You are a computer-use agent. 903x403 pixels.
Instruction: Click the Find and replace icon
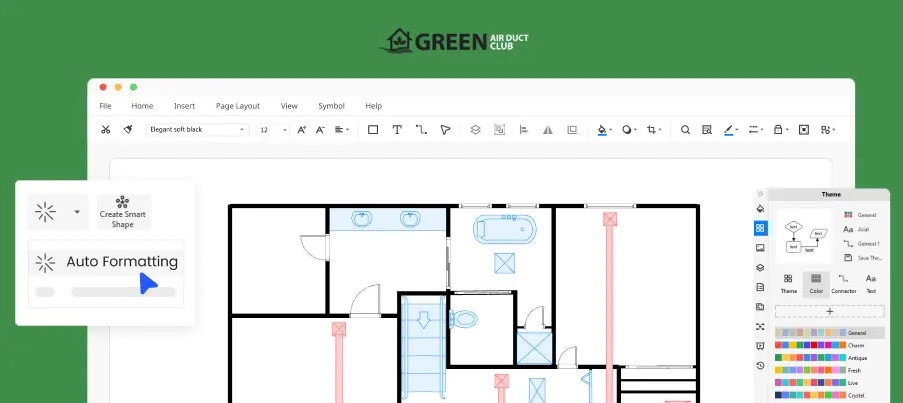point(707,130)
